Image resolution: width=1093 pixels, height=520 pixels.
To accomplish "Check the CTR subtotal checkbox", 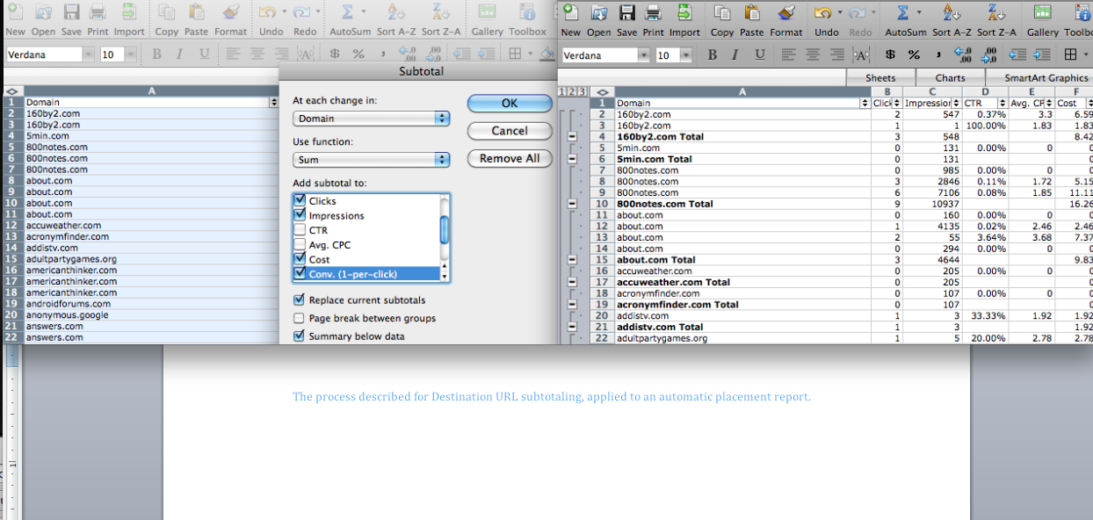I will click(x=300, y=230).
